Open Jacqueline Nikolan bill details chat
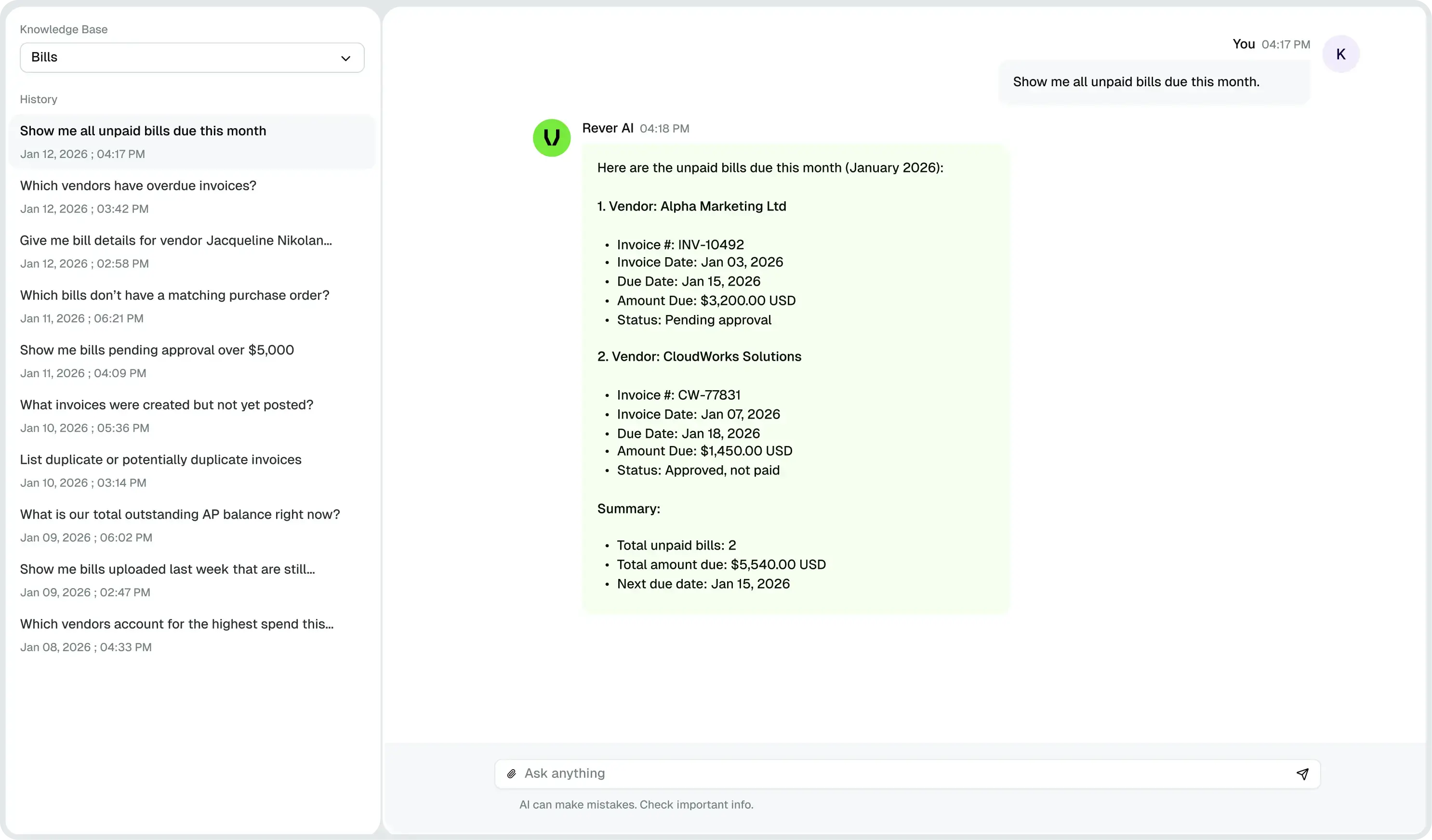Screen dimensions: 1432x840 point(175,240)
